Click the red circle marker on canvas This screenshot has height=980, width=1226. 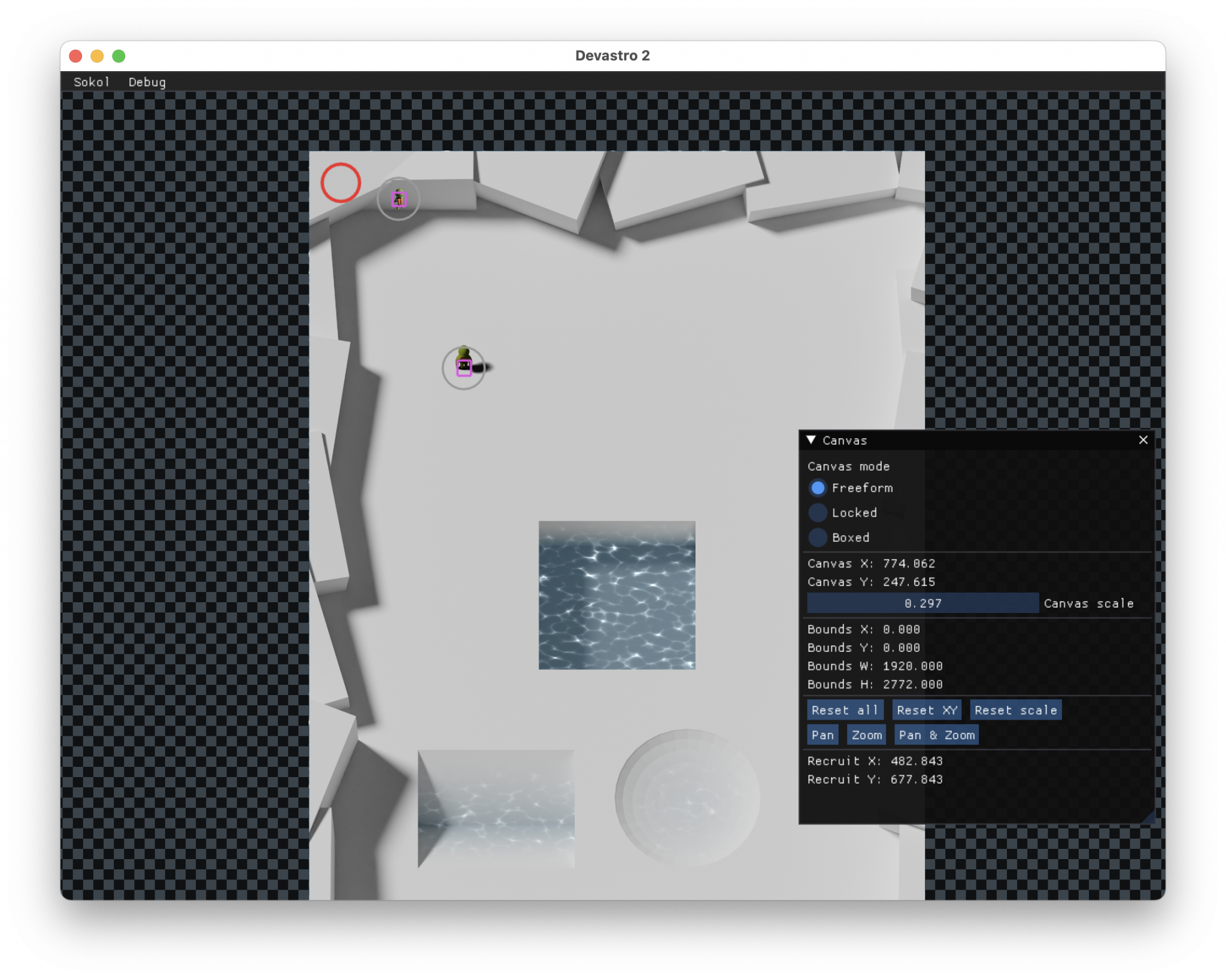click(x=341, y=183)
